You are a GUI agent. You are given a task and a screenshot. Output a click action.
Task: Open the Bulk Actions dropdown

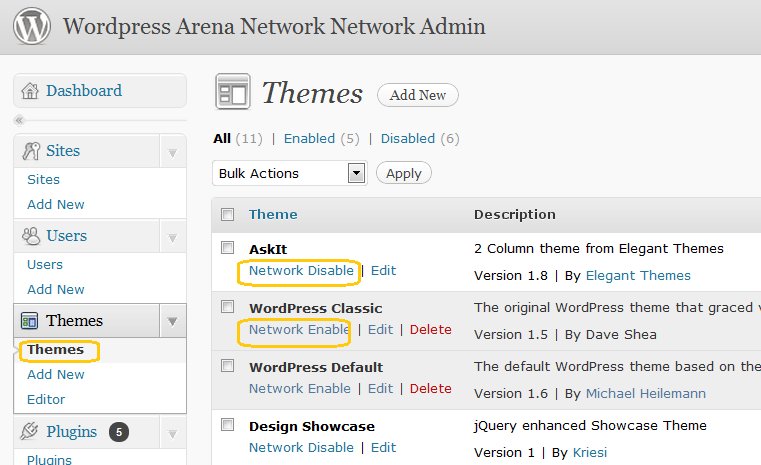click(289, 173)
